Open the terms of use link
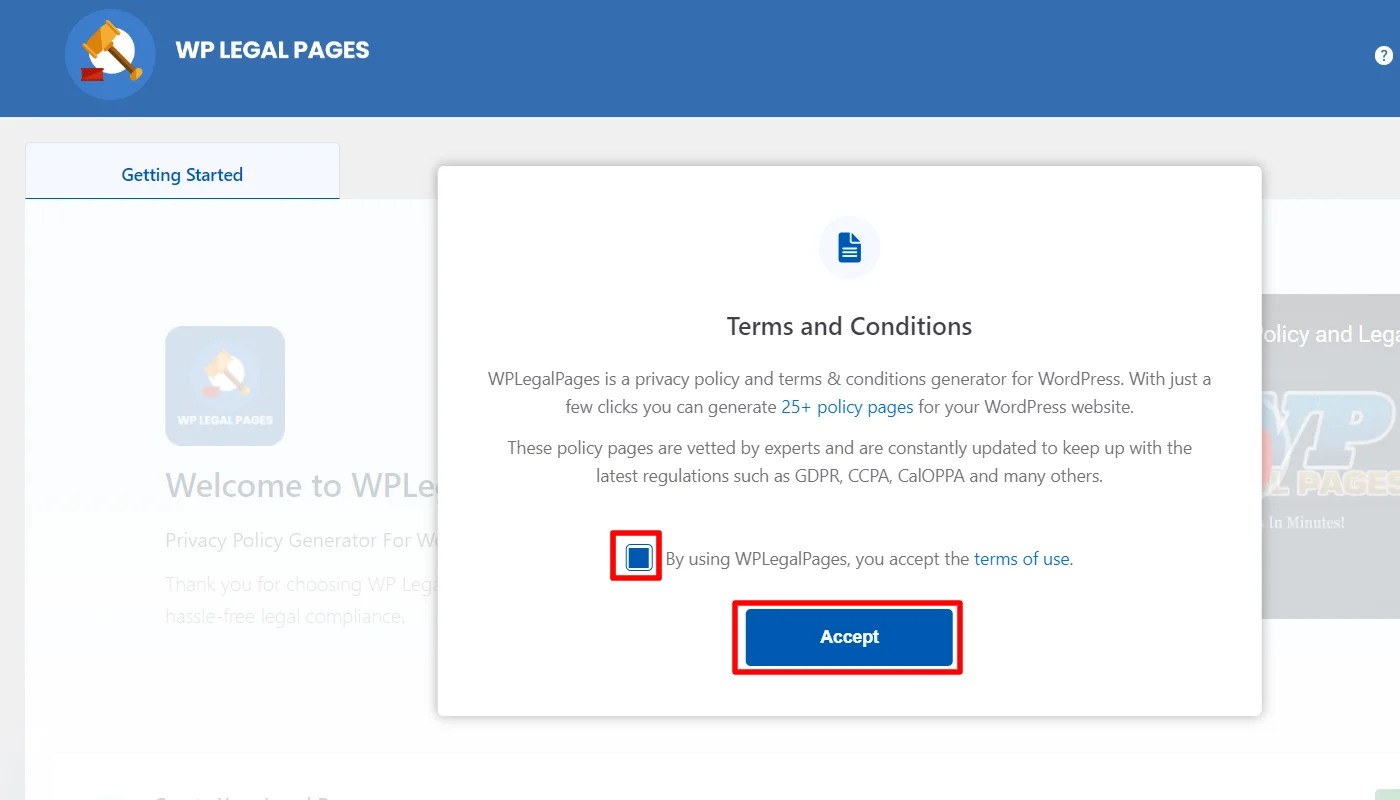 (x=1020, y=558)
